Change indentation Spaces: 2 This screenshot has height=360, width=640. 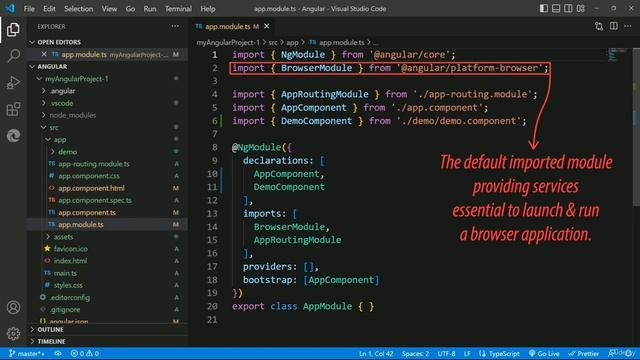click(x=415, y=353)
